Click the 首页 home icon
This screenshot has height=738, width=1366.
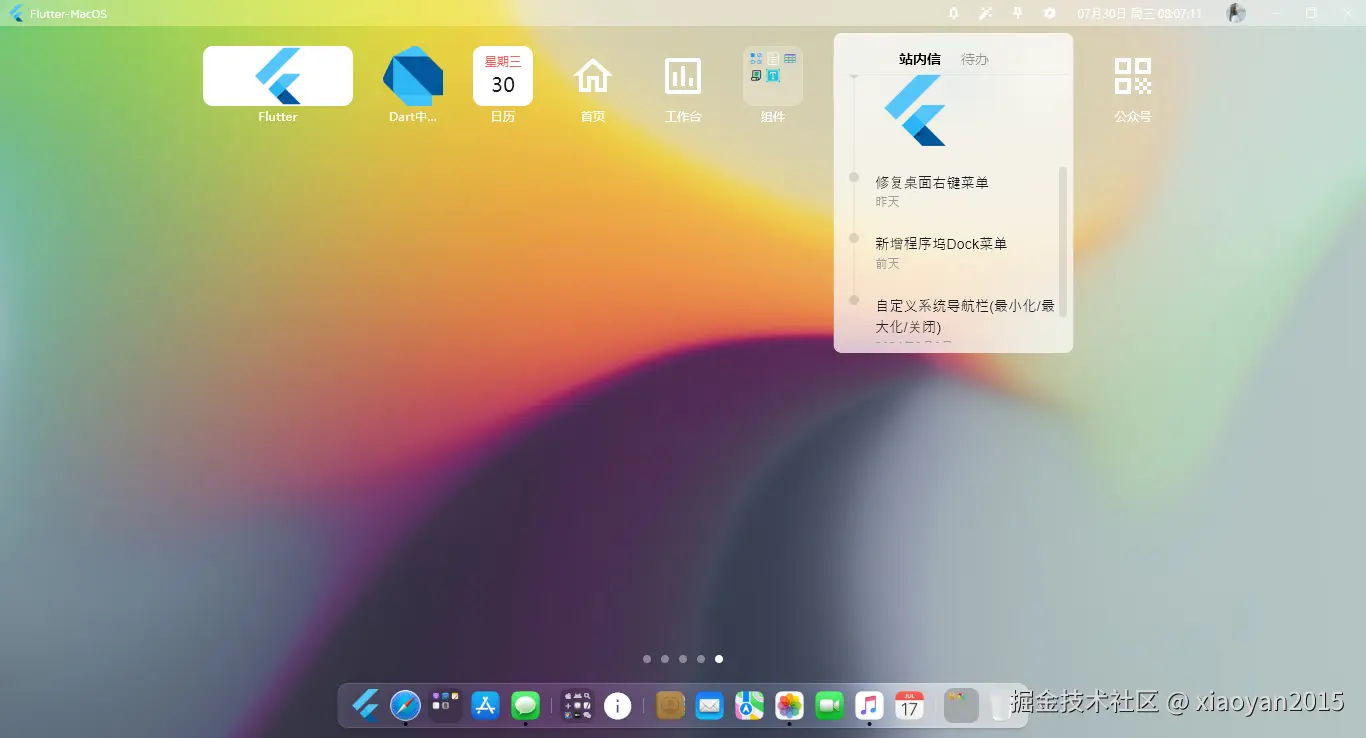tap(592, 75)
